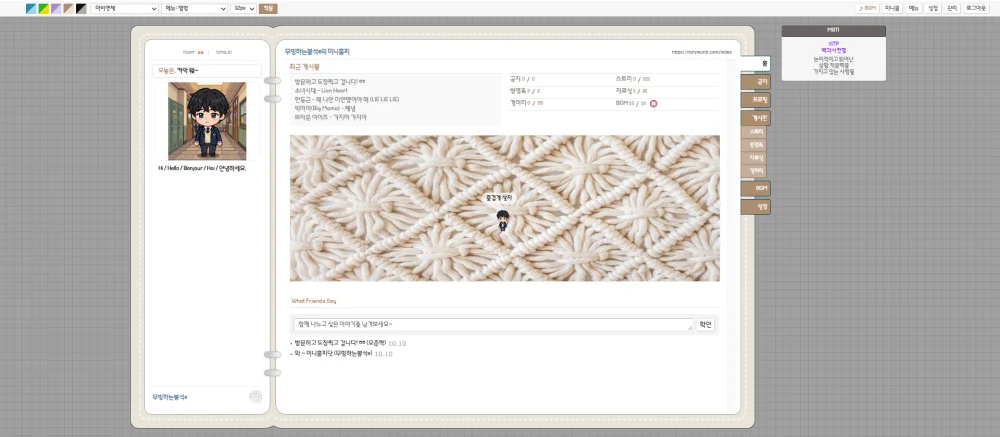Click the minihompy title text

click(x=317, y=52)
